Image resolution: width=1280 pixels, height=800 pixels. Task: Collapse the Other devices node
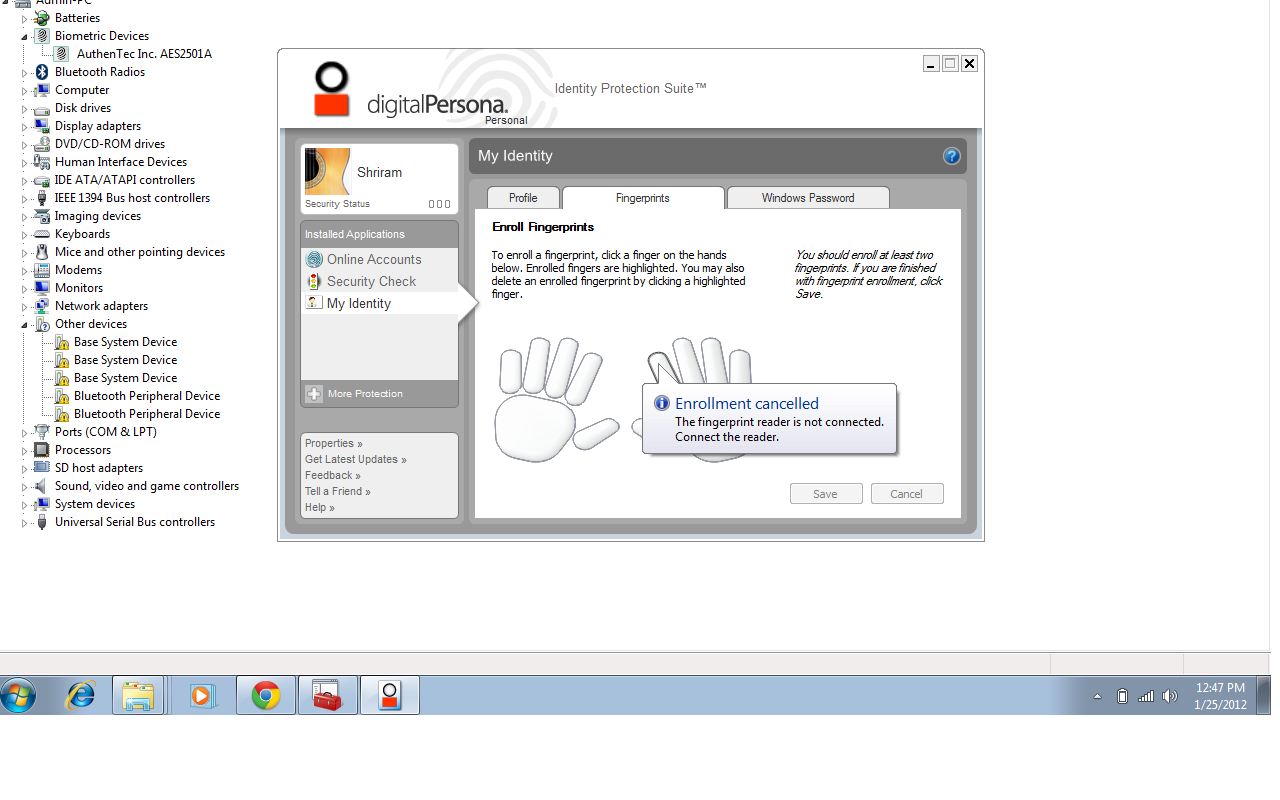point(25,324)
